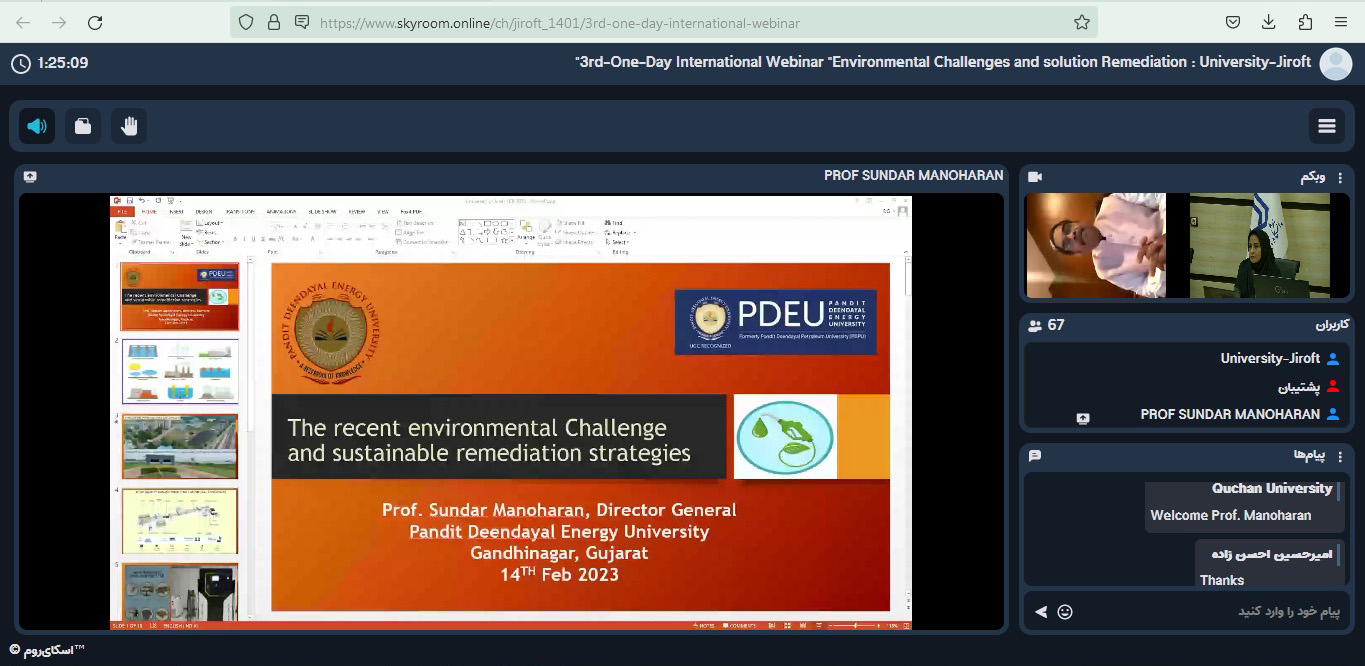This screenshot has width=1365, height=666.
Task: Go forward in browser history
Action: (59, 22)
